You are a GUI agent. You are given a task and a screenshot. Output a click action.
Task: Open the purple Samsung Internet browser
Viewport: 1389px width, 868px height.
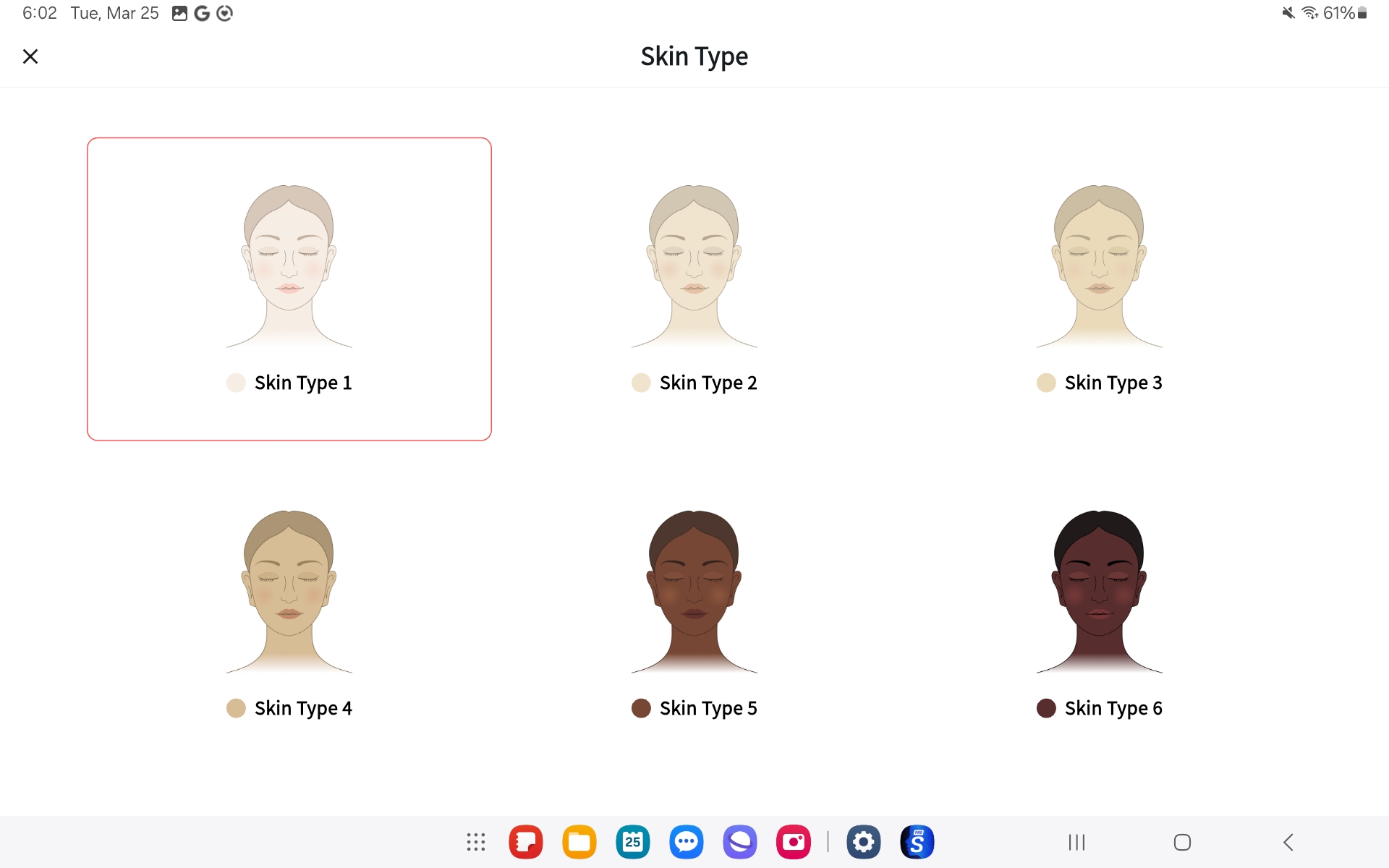click(x=740, y=842)
